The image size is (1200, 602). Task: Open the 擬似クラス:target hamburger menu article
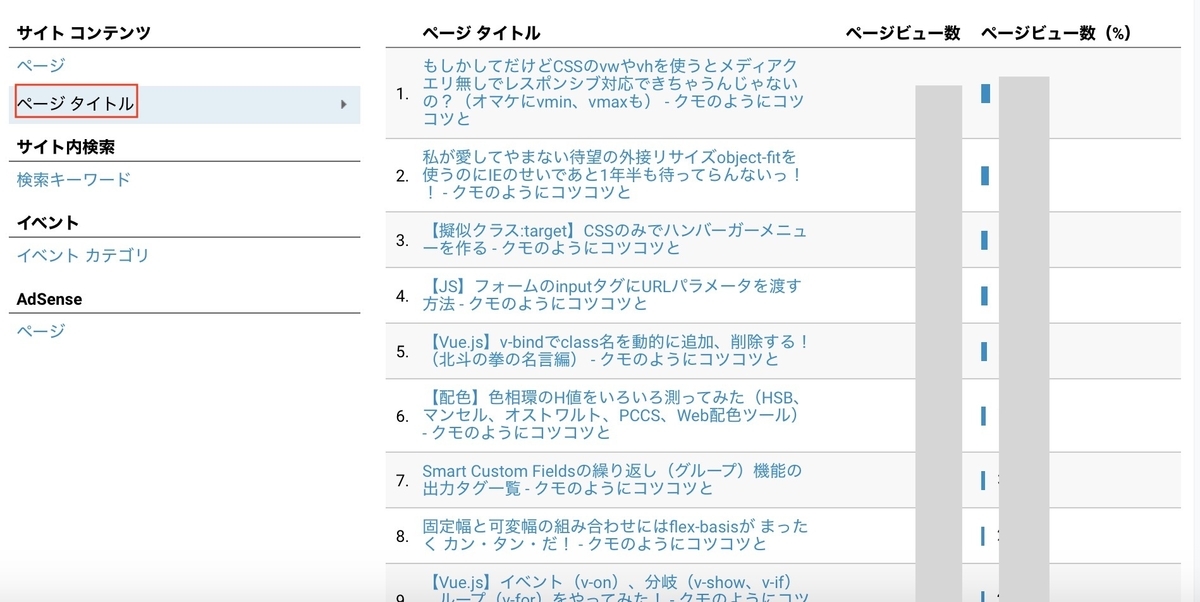(x=614, y=240)
